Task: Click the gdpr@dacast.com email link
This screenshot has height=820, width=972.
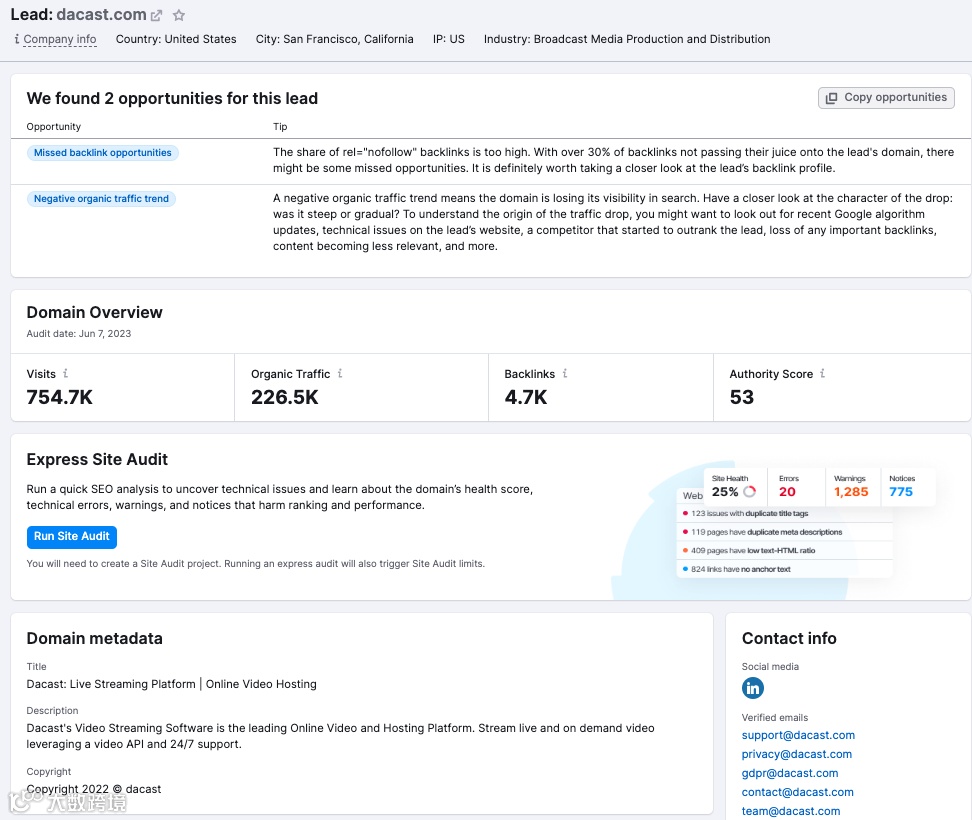Action: tap(790, 774)
